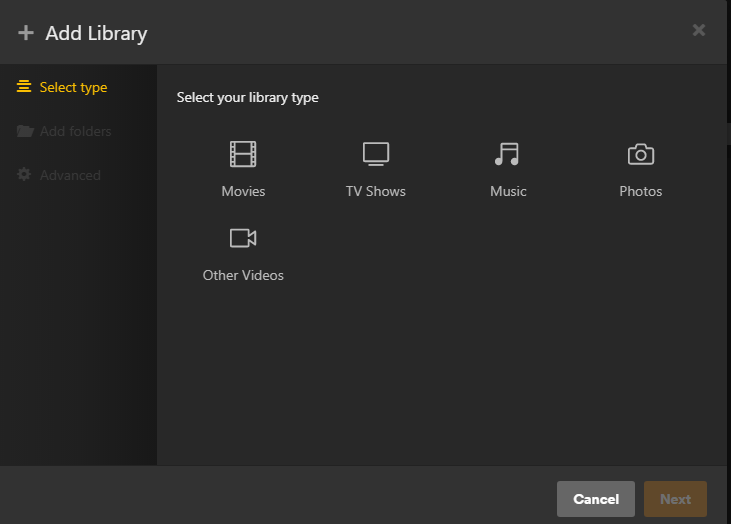The width and height of the screenshot is (731, 524).
Task: Choose the Other Videos camcorder icon
Action: (x=243, y=238)
